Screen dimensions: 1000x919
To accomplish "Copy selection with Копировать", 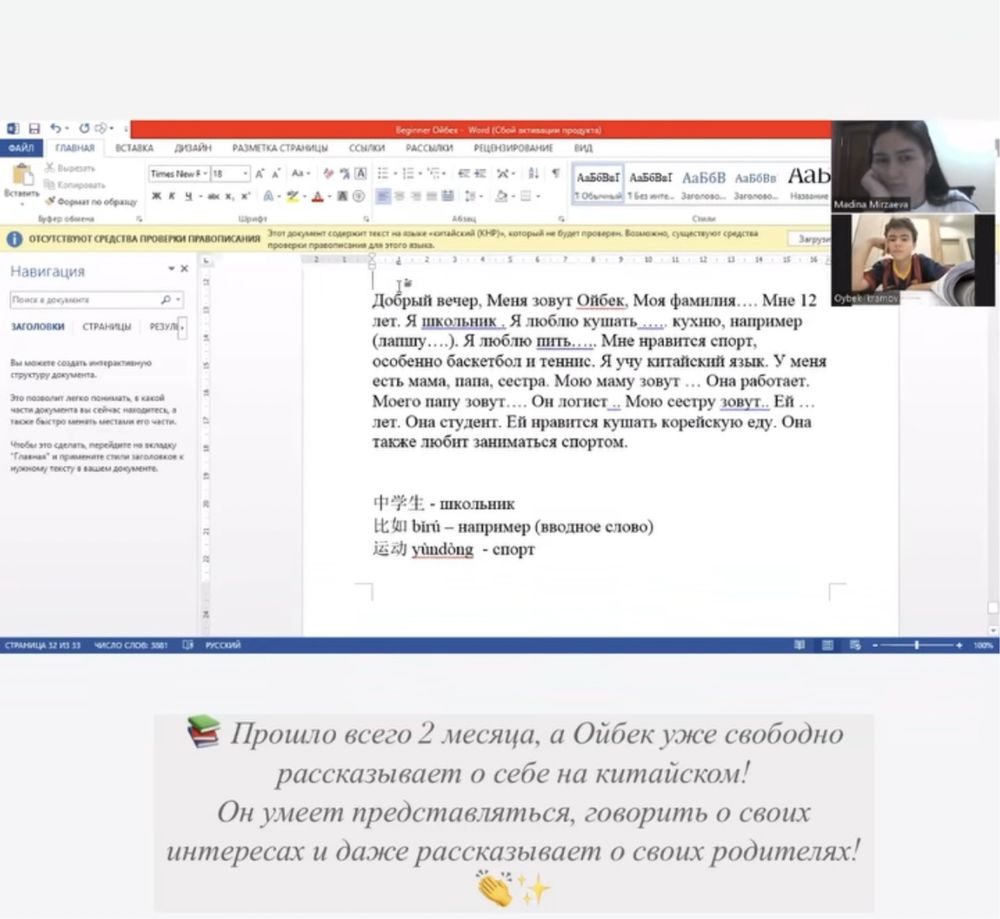I will click(75, 185).
